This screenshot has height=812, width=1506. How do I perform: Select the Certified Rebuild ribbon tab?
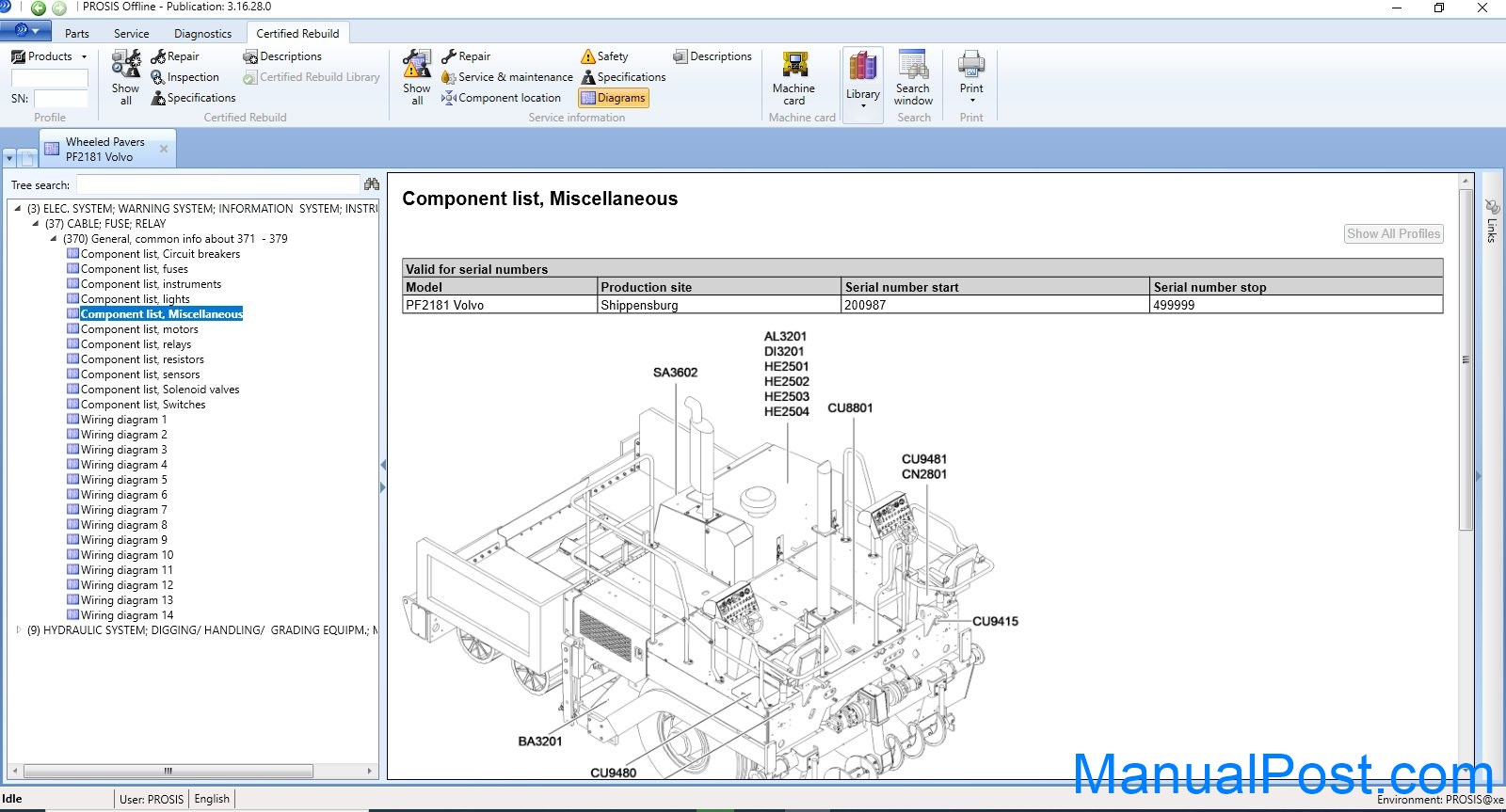297,33
